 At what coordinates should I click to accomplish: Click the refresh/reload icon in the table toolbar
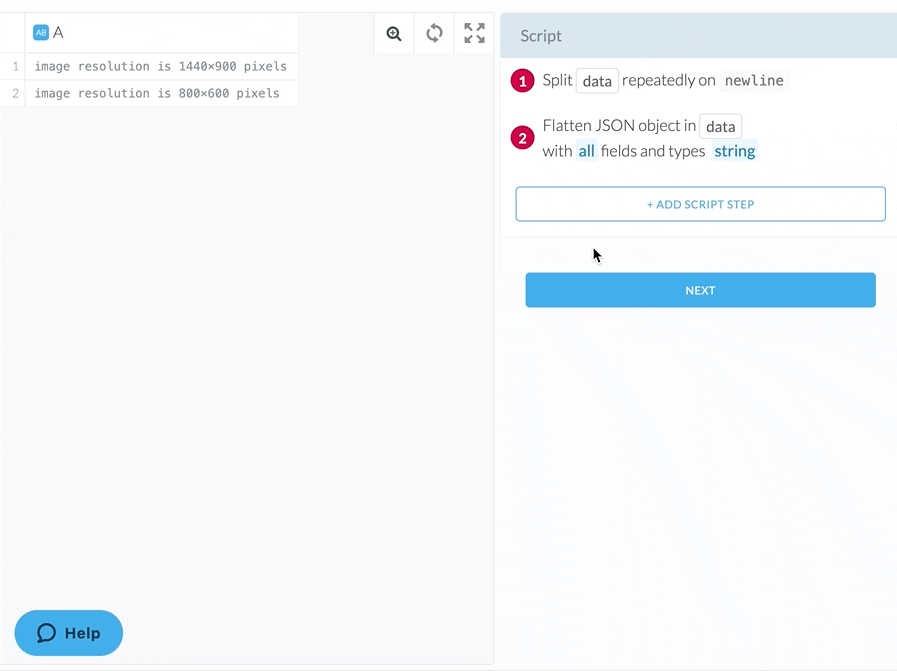pyautogui.click(x=434, y=33)
